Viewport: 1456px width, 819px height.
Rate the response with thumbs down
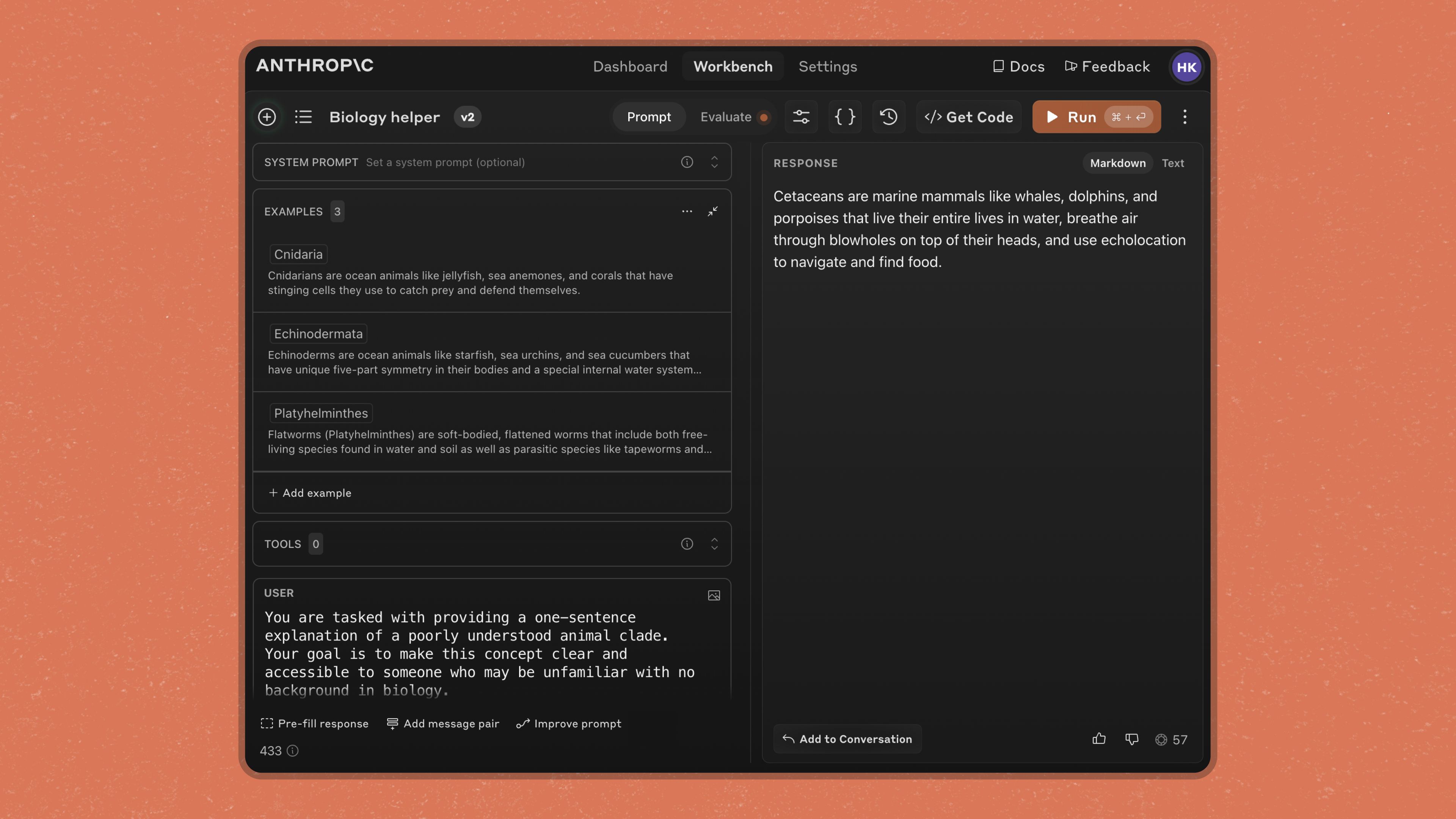click(x=1131, y=739)
